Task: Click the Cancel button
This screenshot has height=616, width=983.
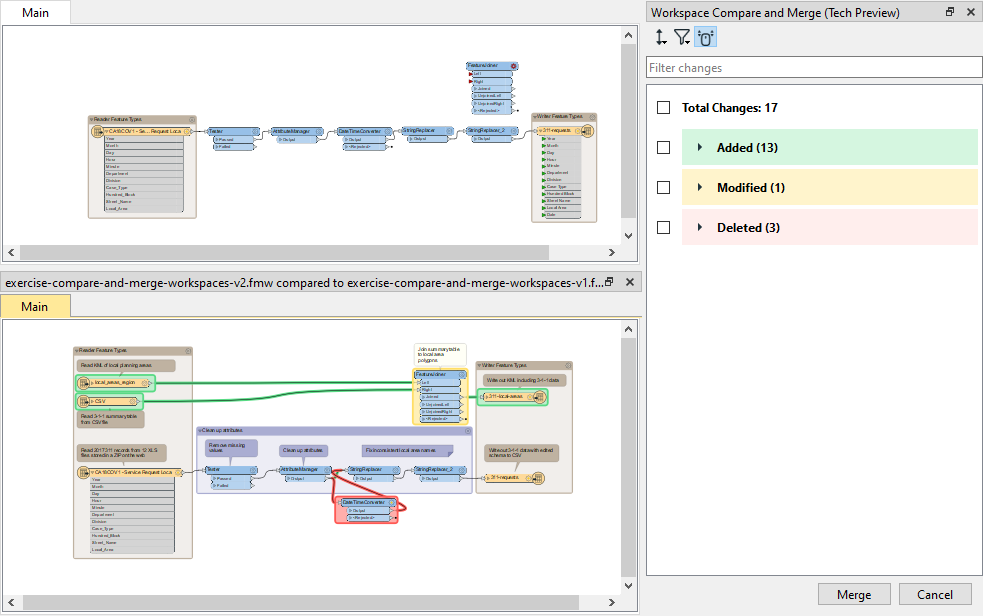Action: (934, 594)
